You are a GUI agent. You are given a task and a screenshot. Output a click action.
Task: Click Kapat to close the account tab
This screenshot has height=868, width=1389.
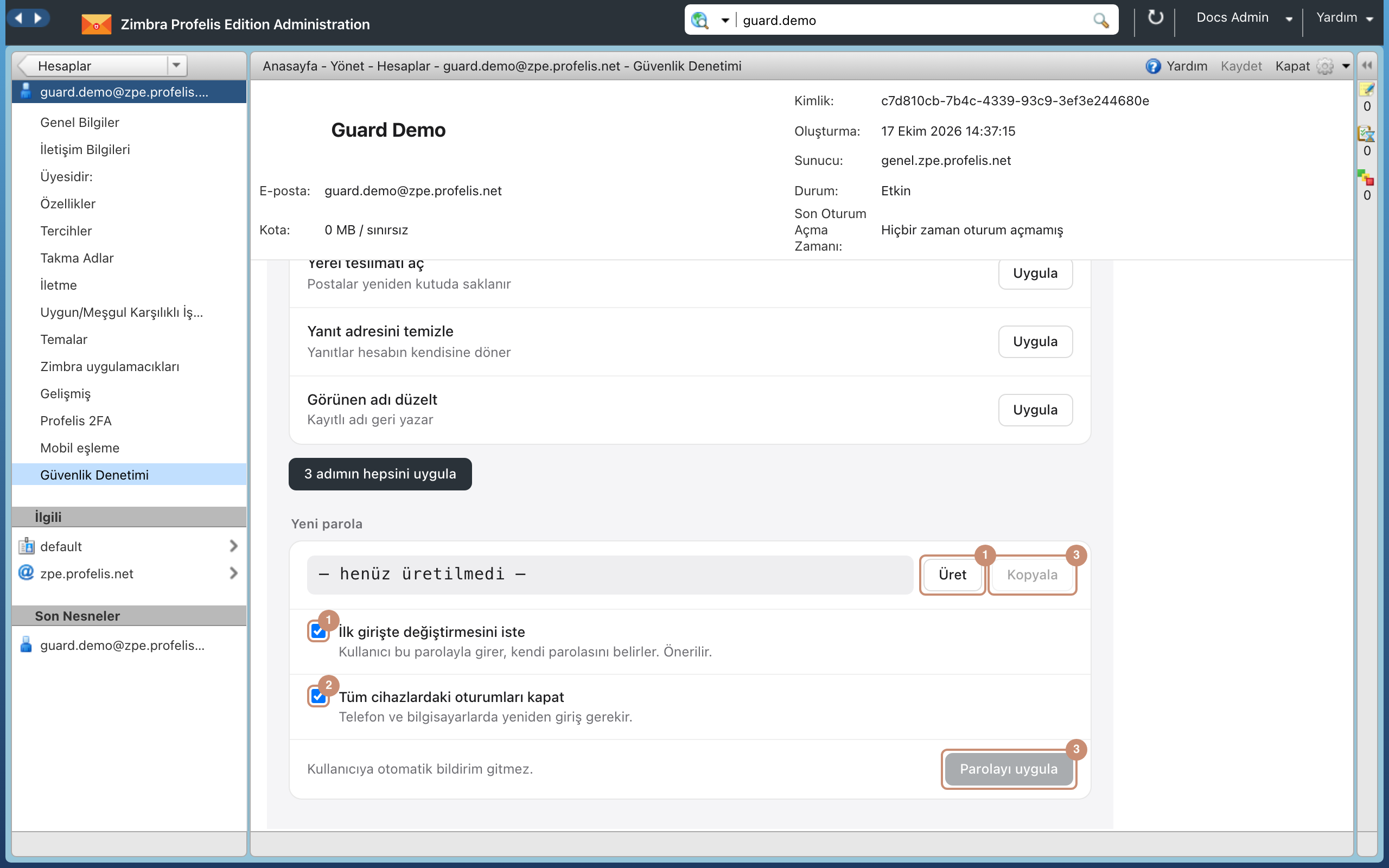coord(1292,66)
